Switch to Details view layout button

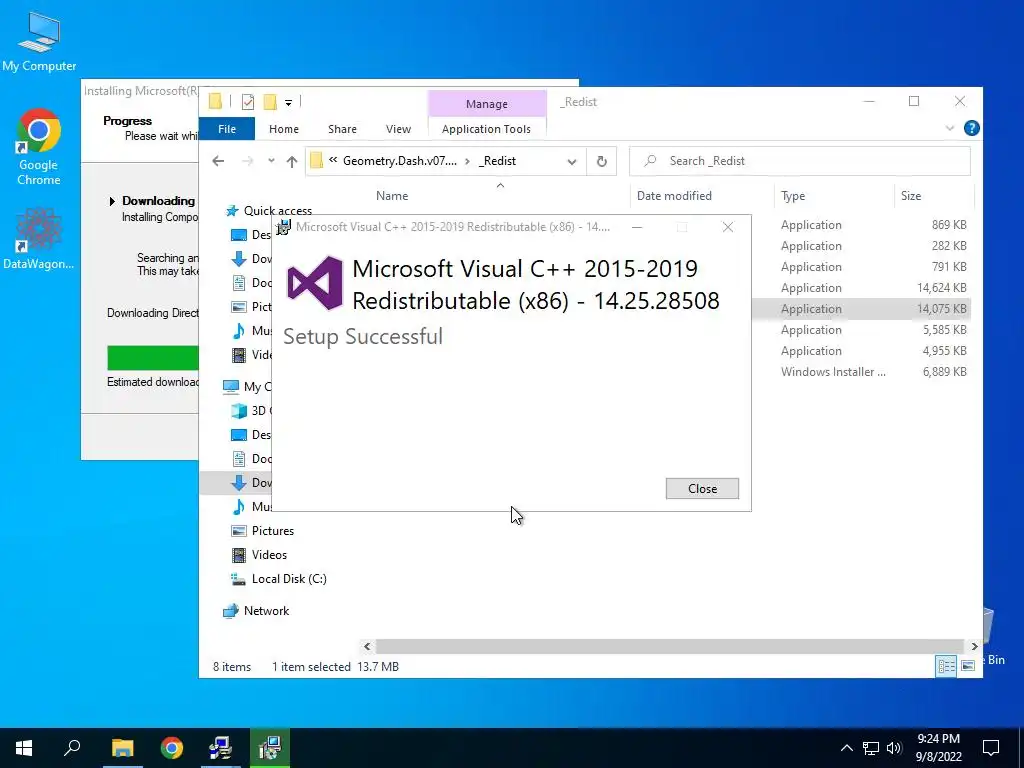tap(946, 666)
